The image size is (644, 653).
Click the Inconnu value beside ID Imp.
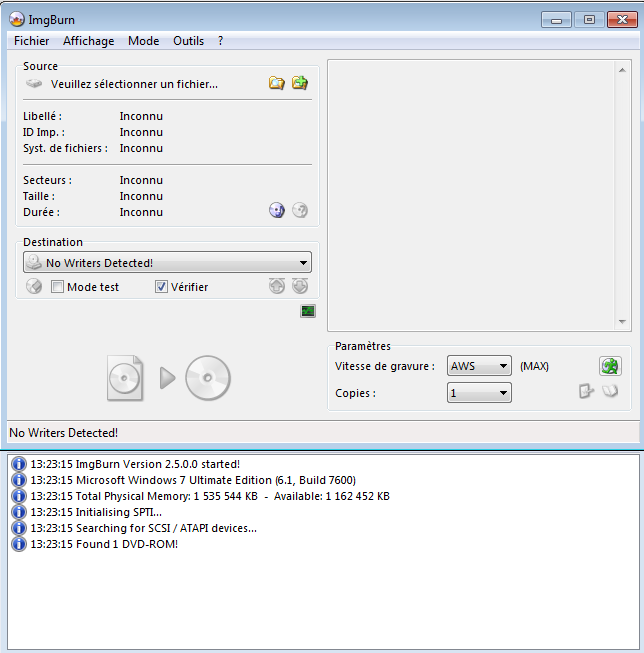(x=141, y=132)
